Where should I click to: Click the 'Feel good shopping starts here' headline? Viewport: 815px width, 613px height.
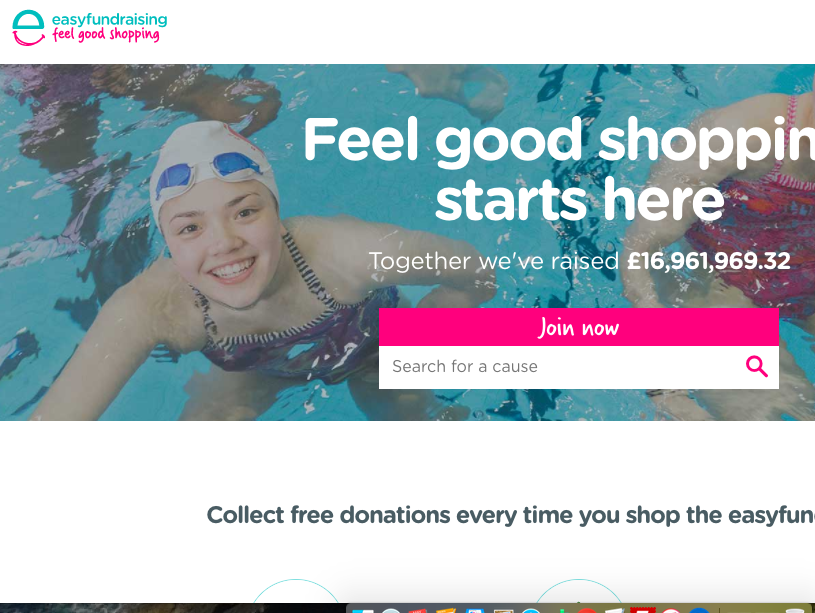tap(559, 168)
